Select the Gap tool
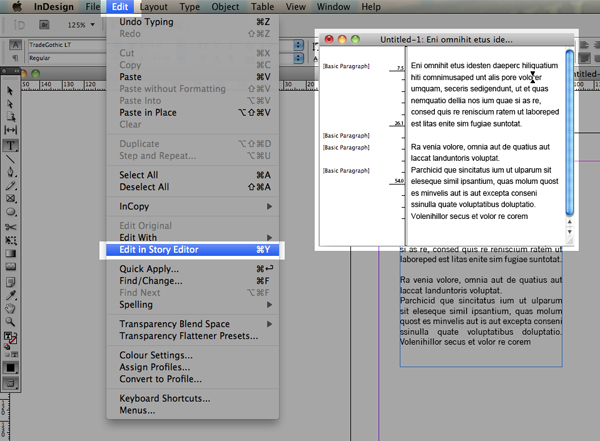Image resolution: width=600 pixels, height=441 pixels. pyautogui.click(x=10, y=130)
